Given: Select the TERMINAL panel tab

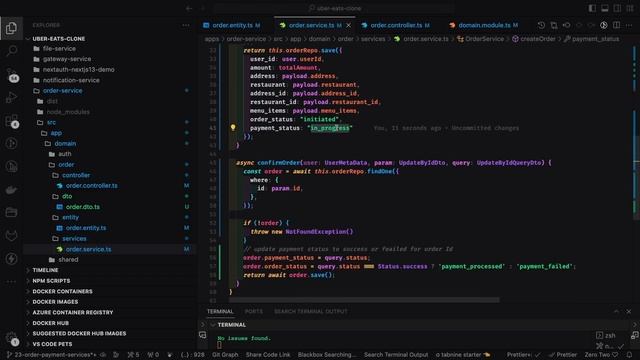Looking at the screenshot, I should click(220, 311).
